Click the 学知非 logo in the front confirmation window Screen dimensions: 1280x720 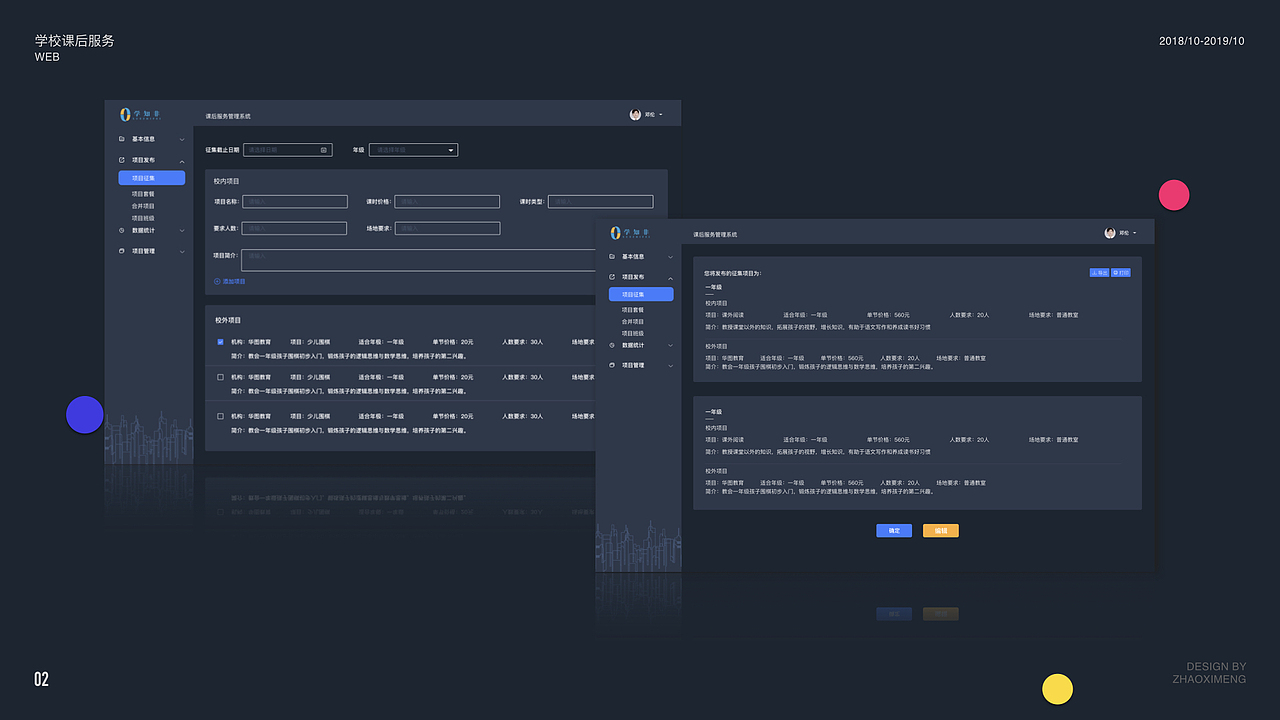[631, 232]
